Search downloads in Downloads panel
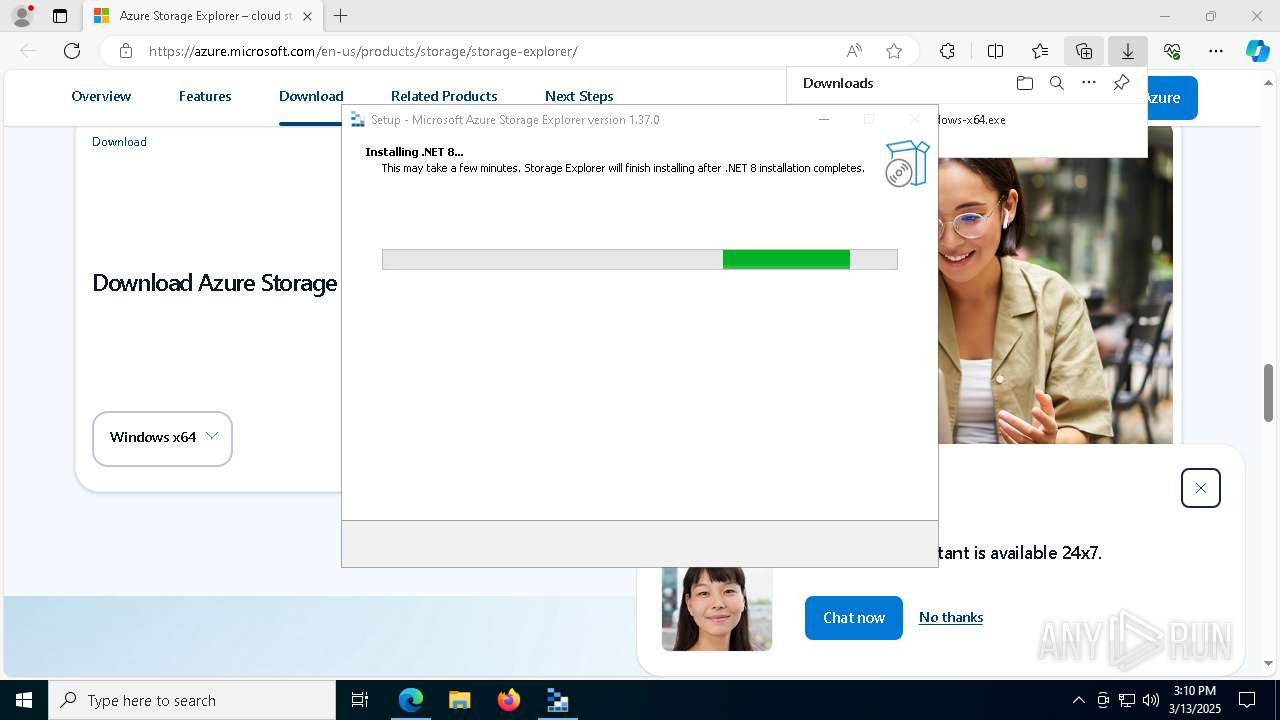 point(1056,83)
